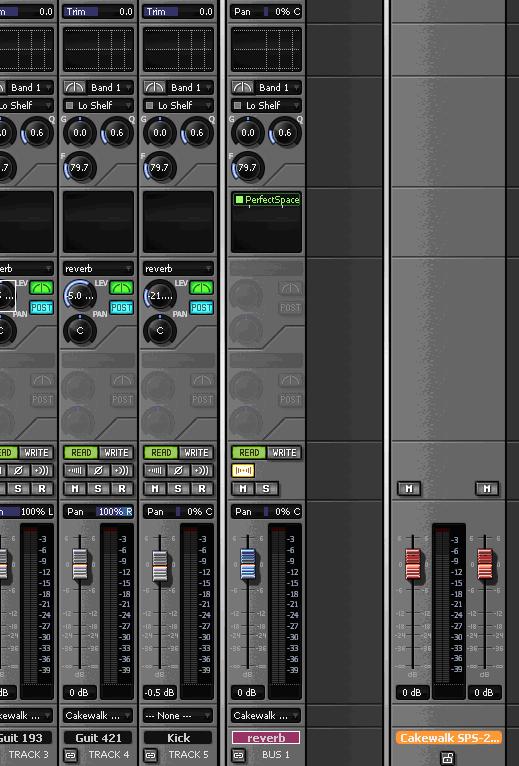This screenshot has width=519, height=766.
Task: Open Band 1 dropdown on reverb bus
Action: pyautogui.click(x=278, y=87)
